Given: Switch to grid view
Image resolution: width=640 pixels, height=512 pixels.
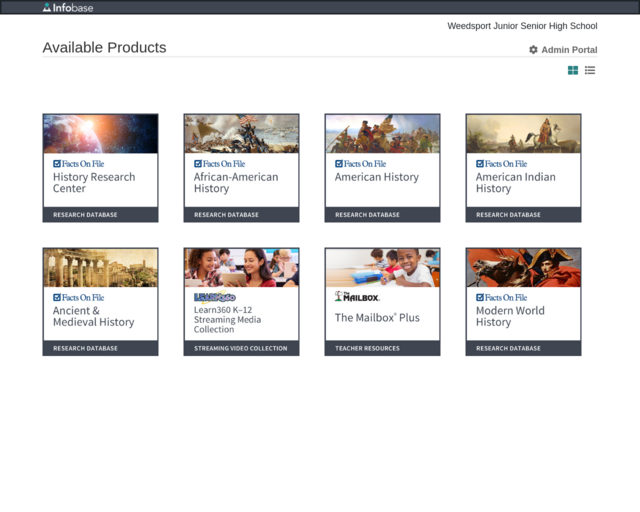Looking at the screenshot, I should pos(573,70).
